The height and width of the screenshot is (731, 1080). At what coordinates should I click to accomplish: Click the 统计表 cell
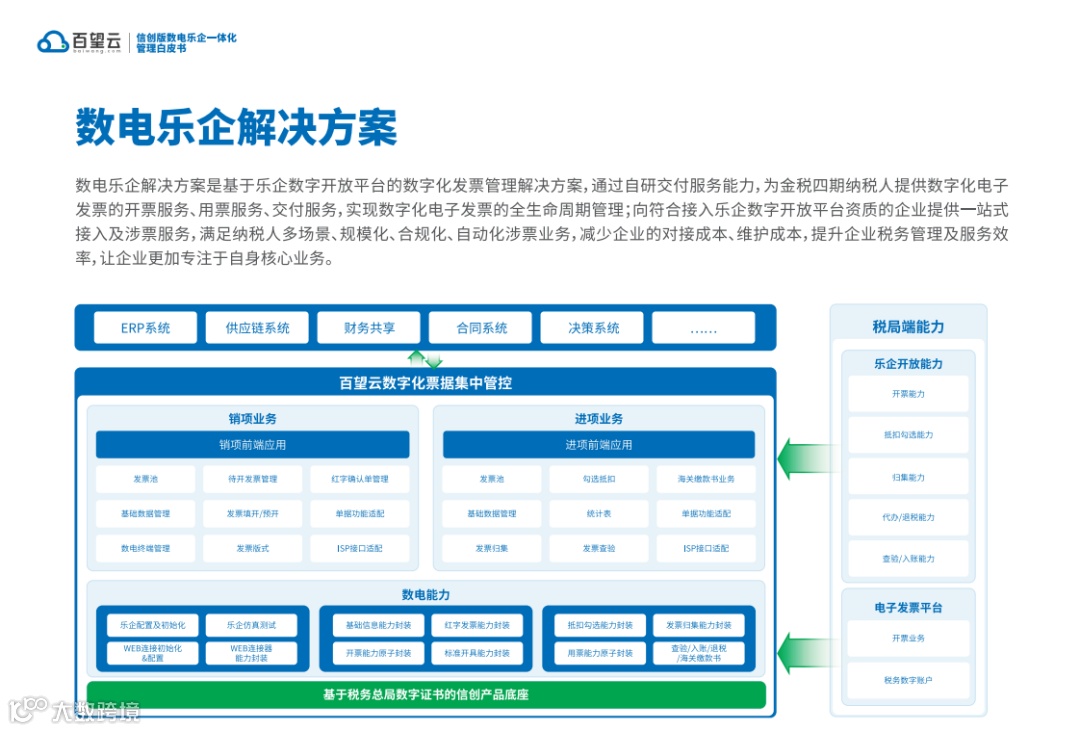(x=599, y=514)
